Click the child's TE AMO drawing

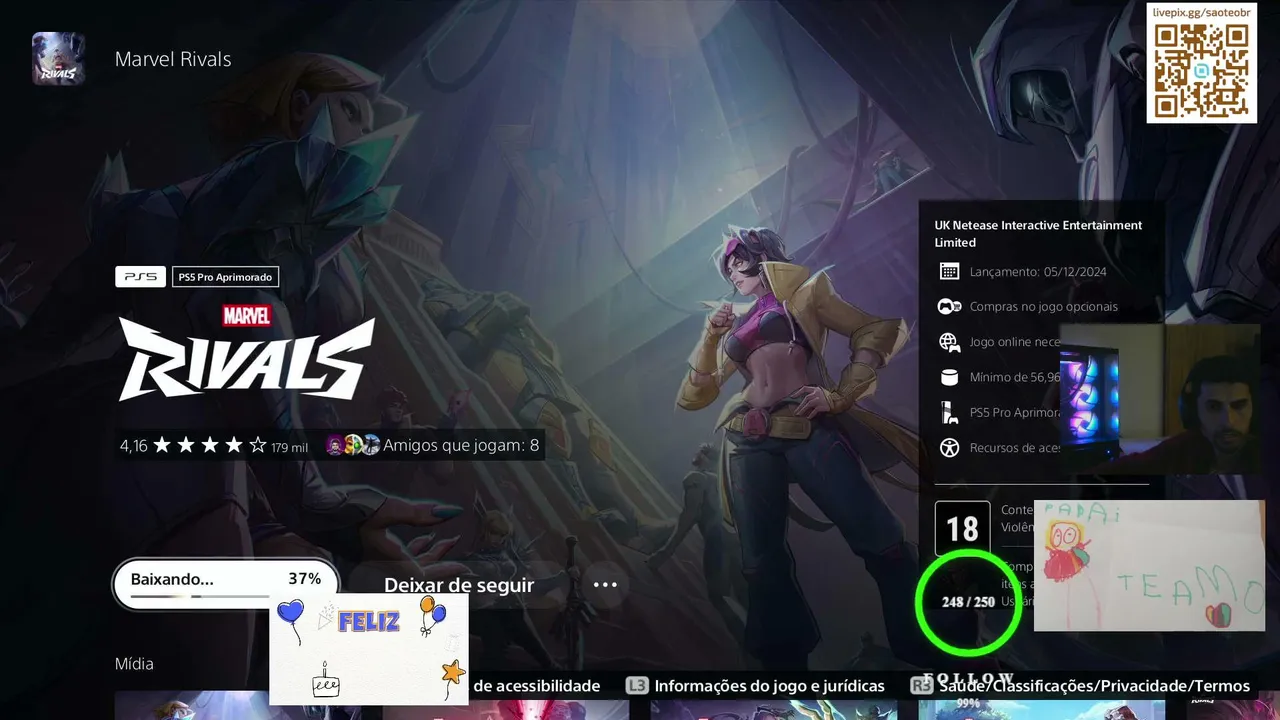pyautogui.click(x=1149, y=566)
